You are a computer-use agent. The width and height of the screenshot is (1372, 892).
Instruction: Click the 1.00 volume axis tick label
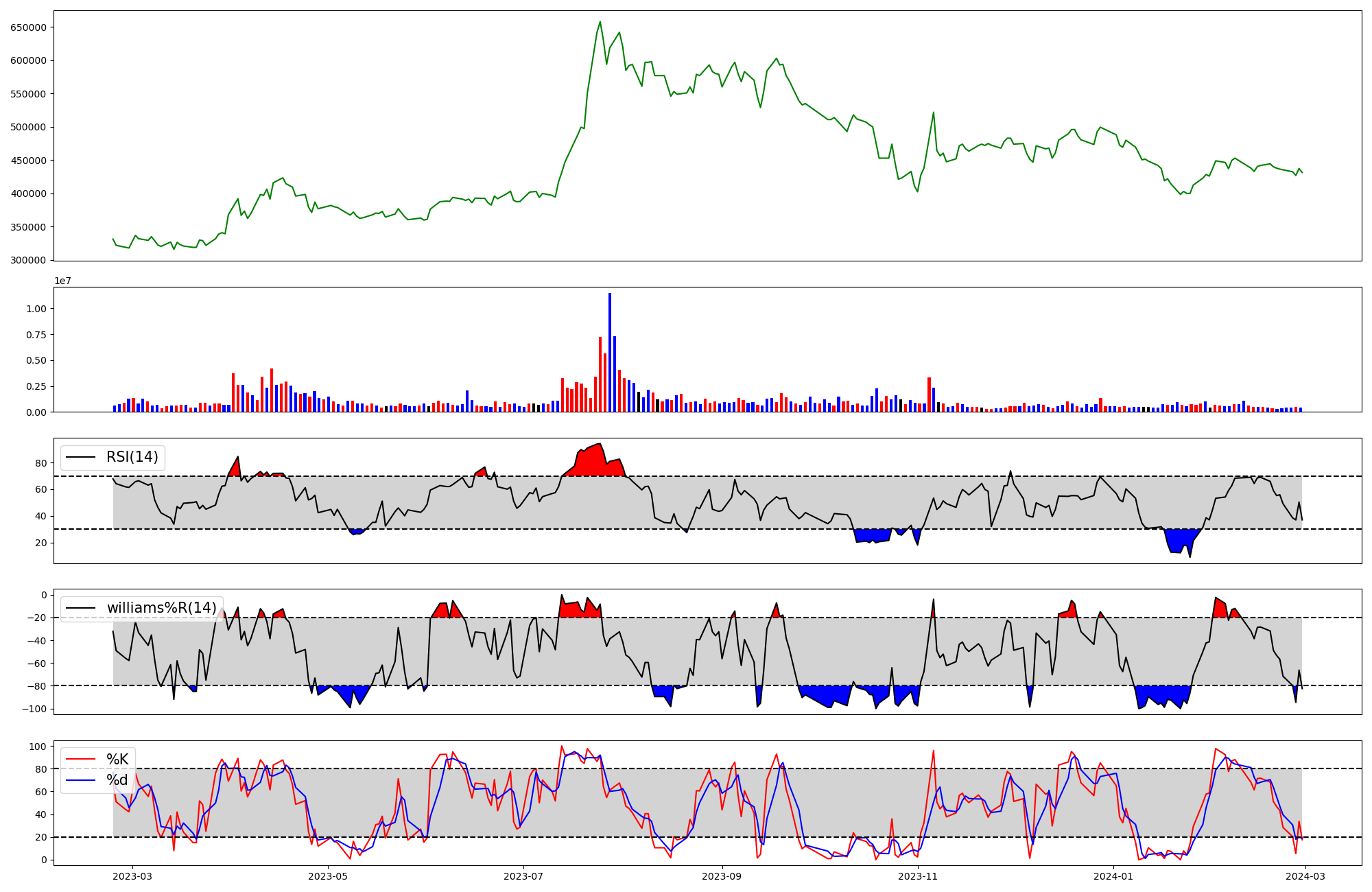point(36,309)
